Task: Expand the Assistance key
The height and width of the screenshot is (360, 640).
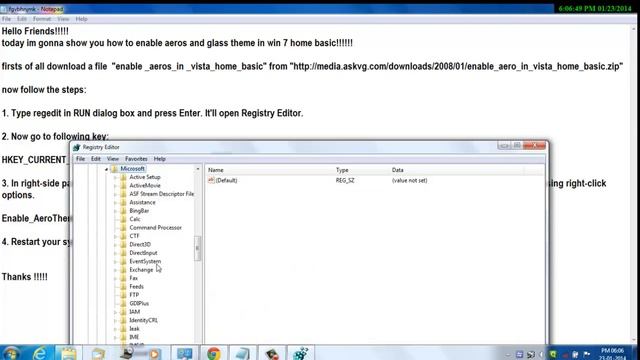Action: [x=116, y=202]
